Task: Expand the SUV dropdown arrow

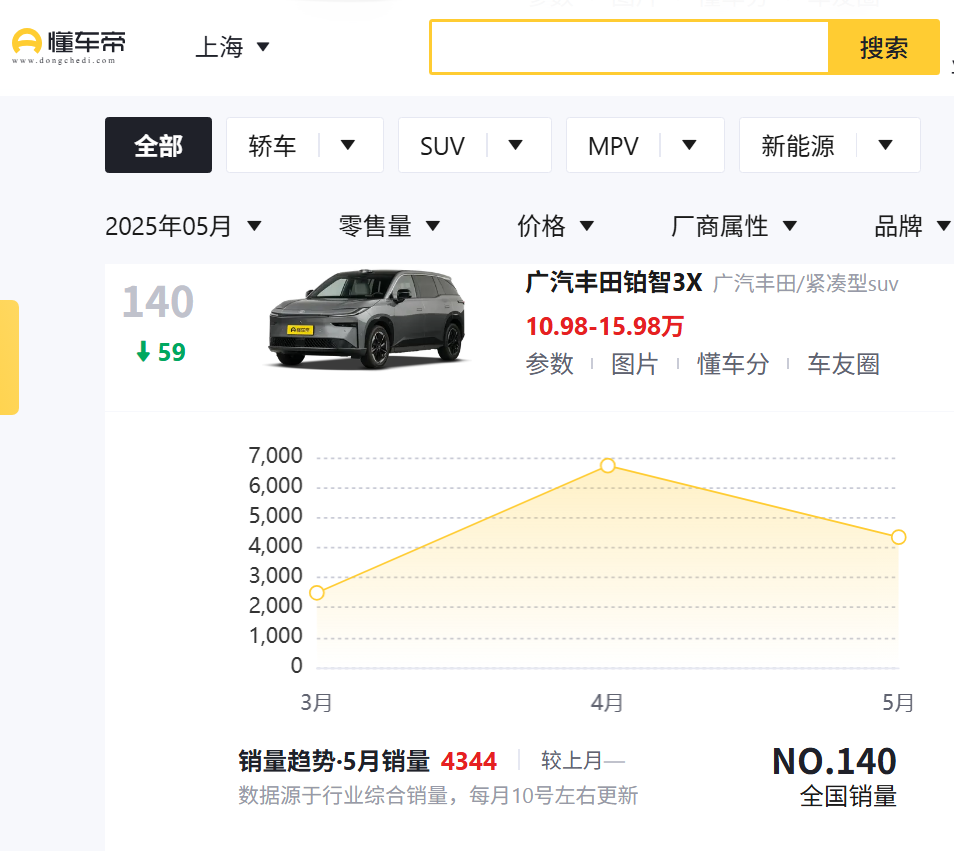Action: click(515, 145)
